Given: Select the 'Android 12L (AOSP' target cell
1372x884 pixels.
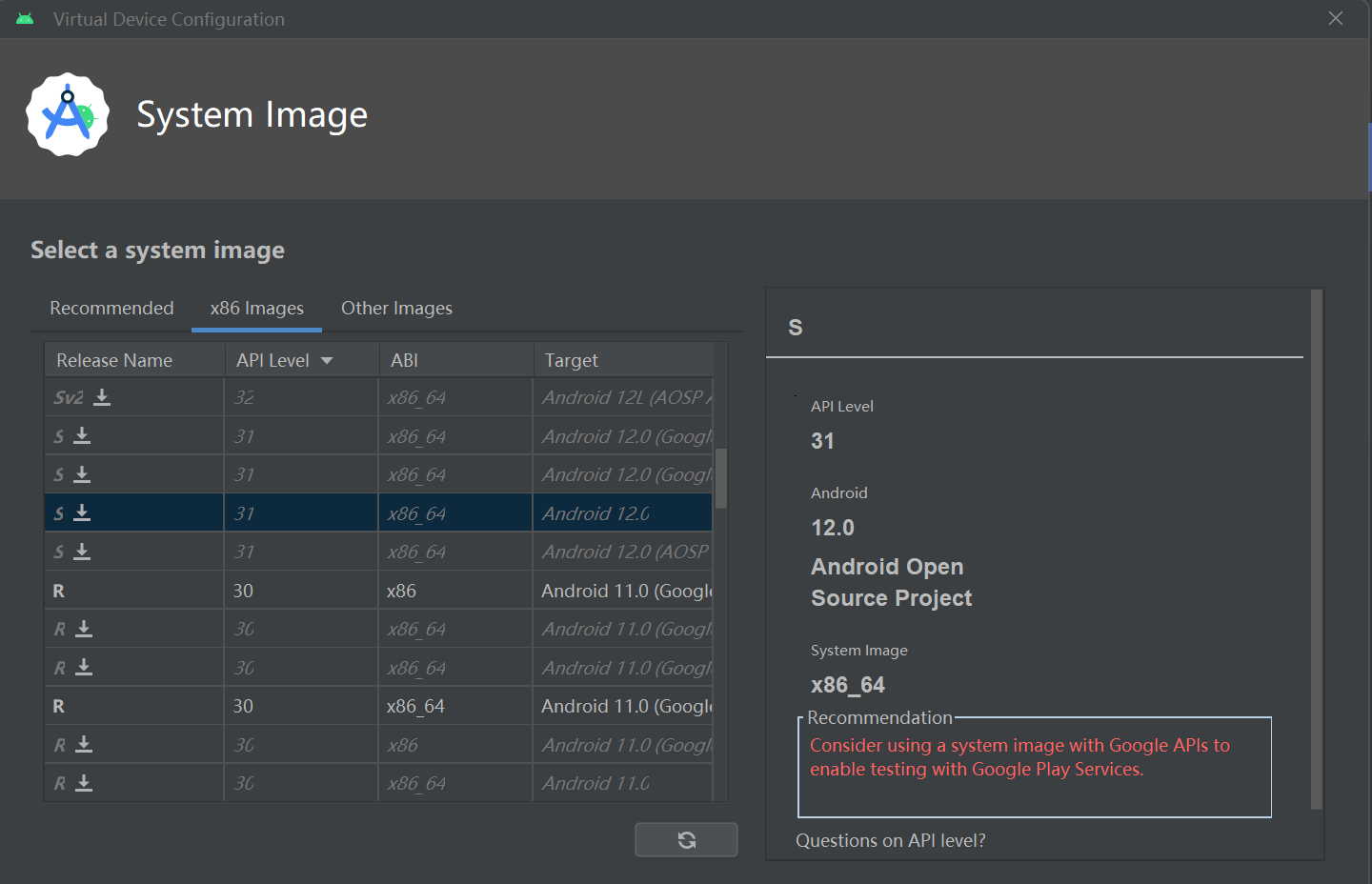Looking at the screenshot, I should (622, 397).
